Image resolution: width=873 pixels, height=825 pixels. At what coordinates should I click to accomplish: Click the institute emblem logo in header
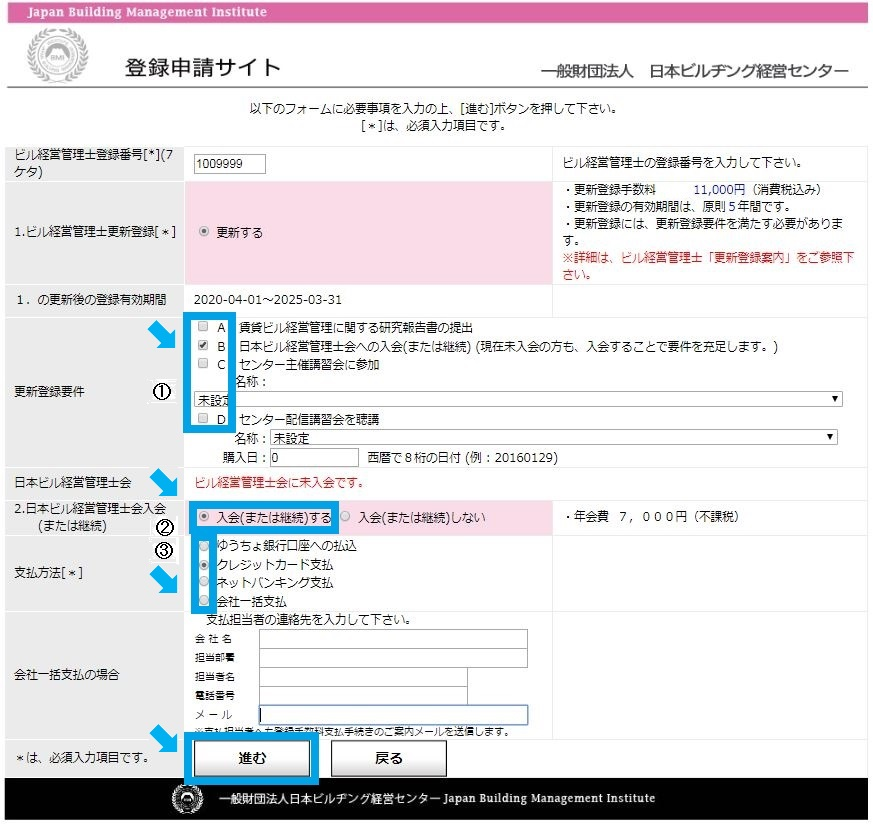point(57,55)
